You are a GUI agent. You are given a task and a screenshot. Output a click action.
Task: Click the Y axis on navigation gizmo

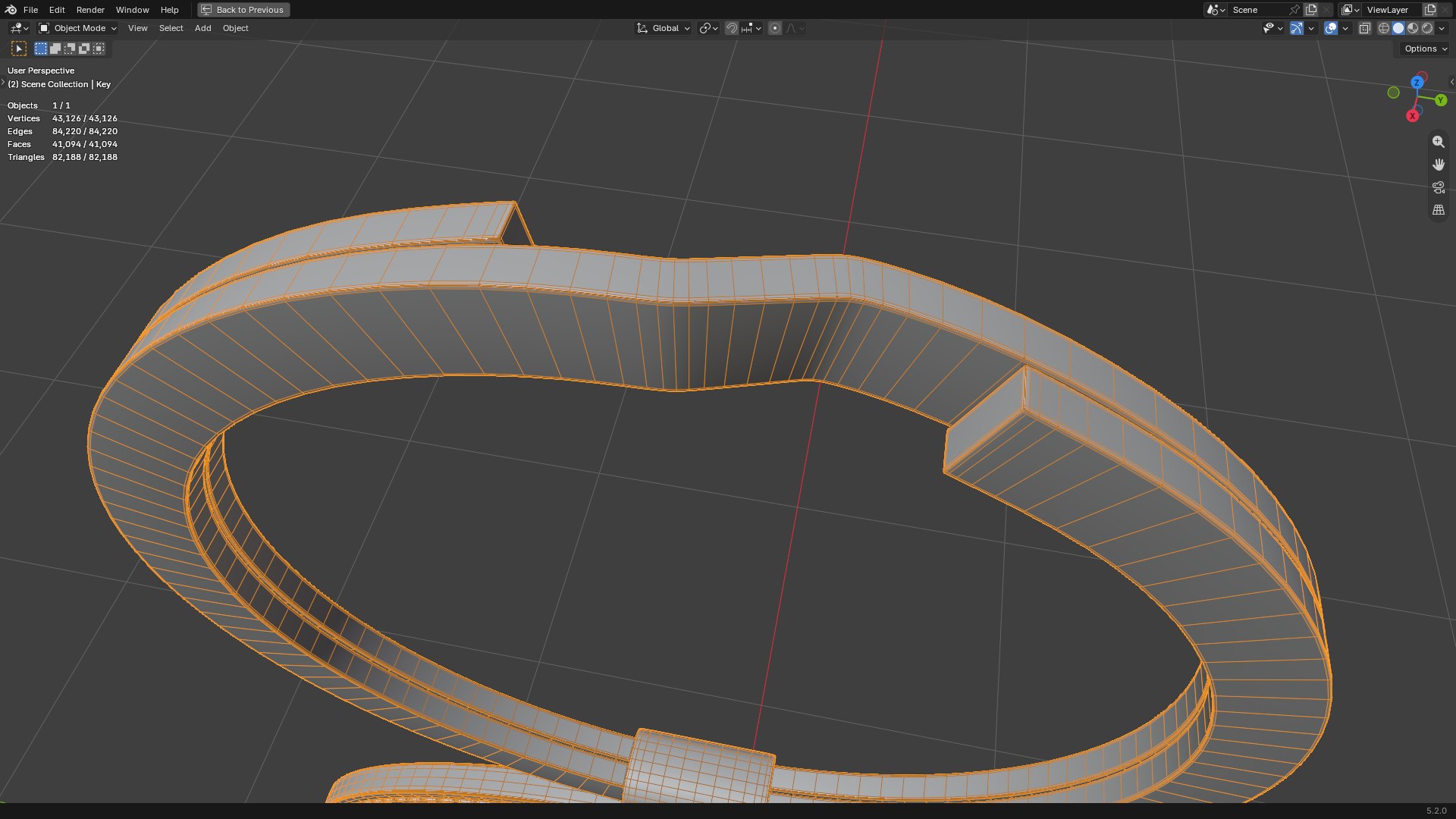click(1441, 100)
